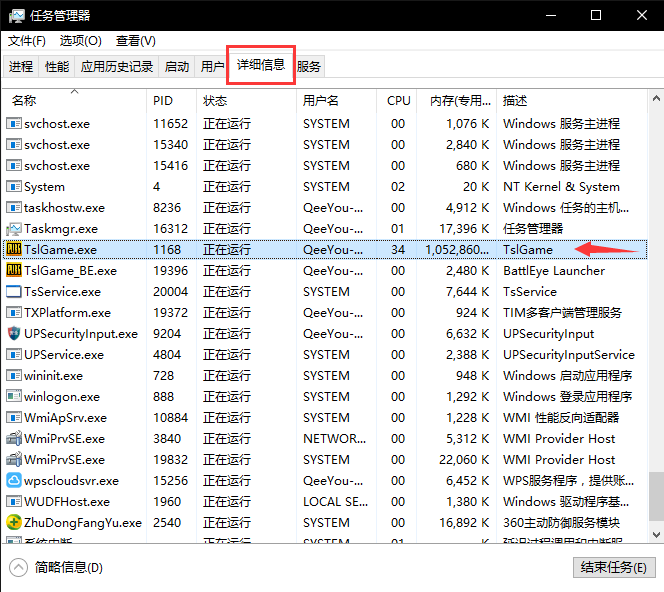
Task: Click the PID value 16312
Action: click(x=171, y=229)
